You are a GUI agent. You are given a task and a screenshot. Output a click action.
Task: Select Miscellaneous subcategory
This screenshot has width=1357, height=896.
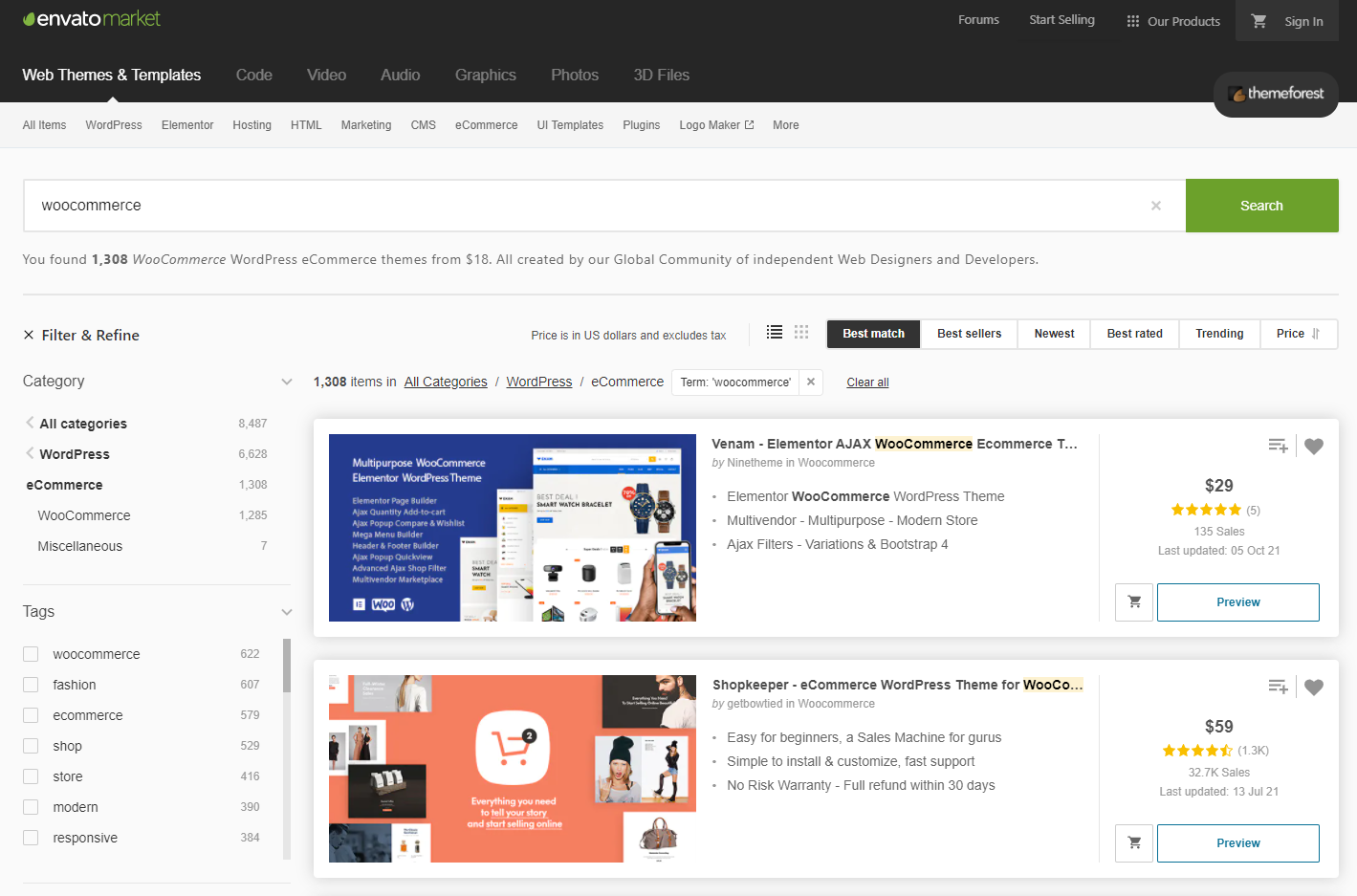[80, 546]
